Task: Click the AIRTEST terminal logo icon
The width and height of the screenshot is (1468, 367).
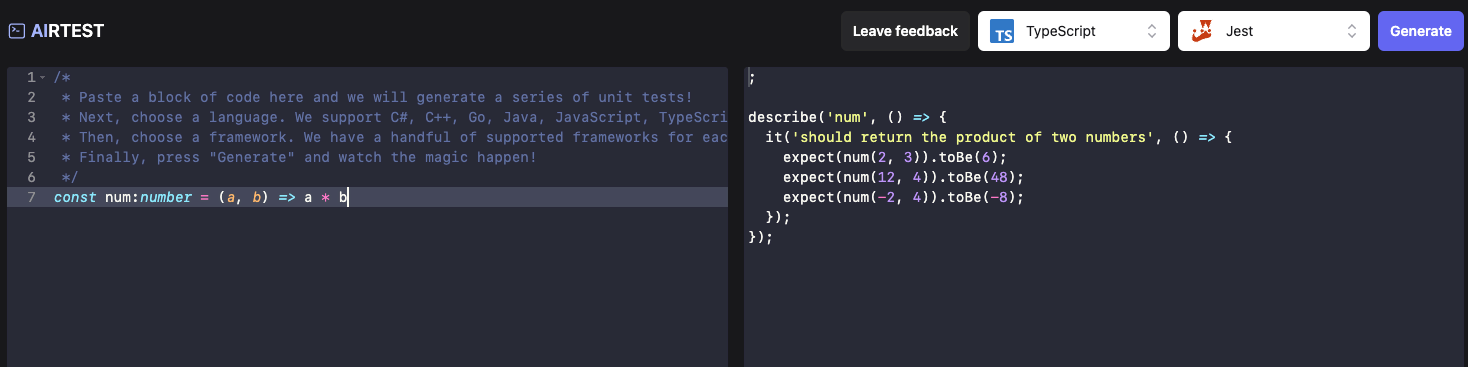Action: click(x=16, y=31)
